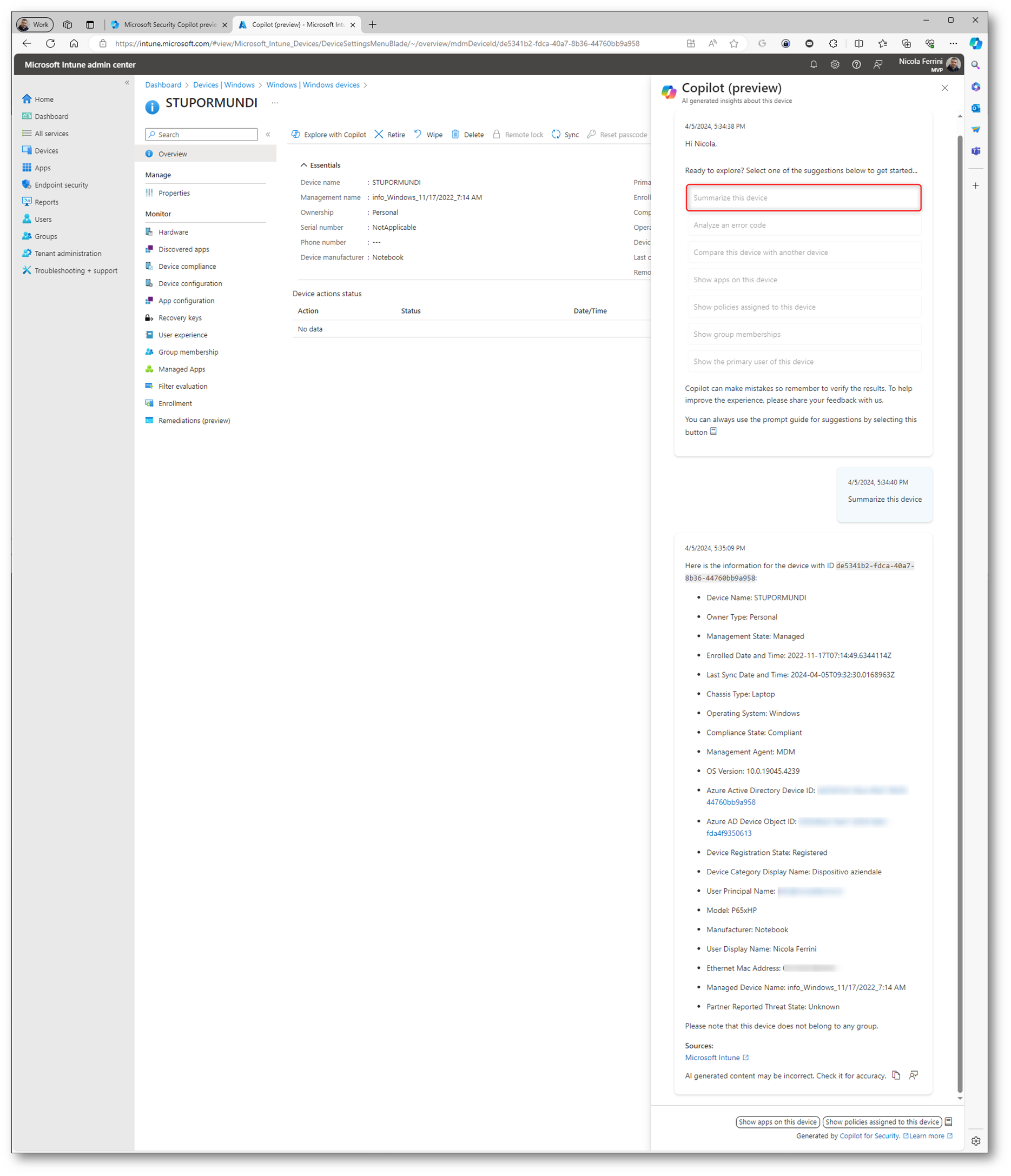Click the Edge sidebar search icon
This screenshot has height=1176, width=1011.
975,65
